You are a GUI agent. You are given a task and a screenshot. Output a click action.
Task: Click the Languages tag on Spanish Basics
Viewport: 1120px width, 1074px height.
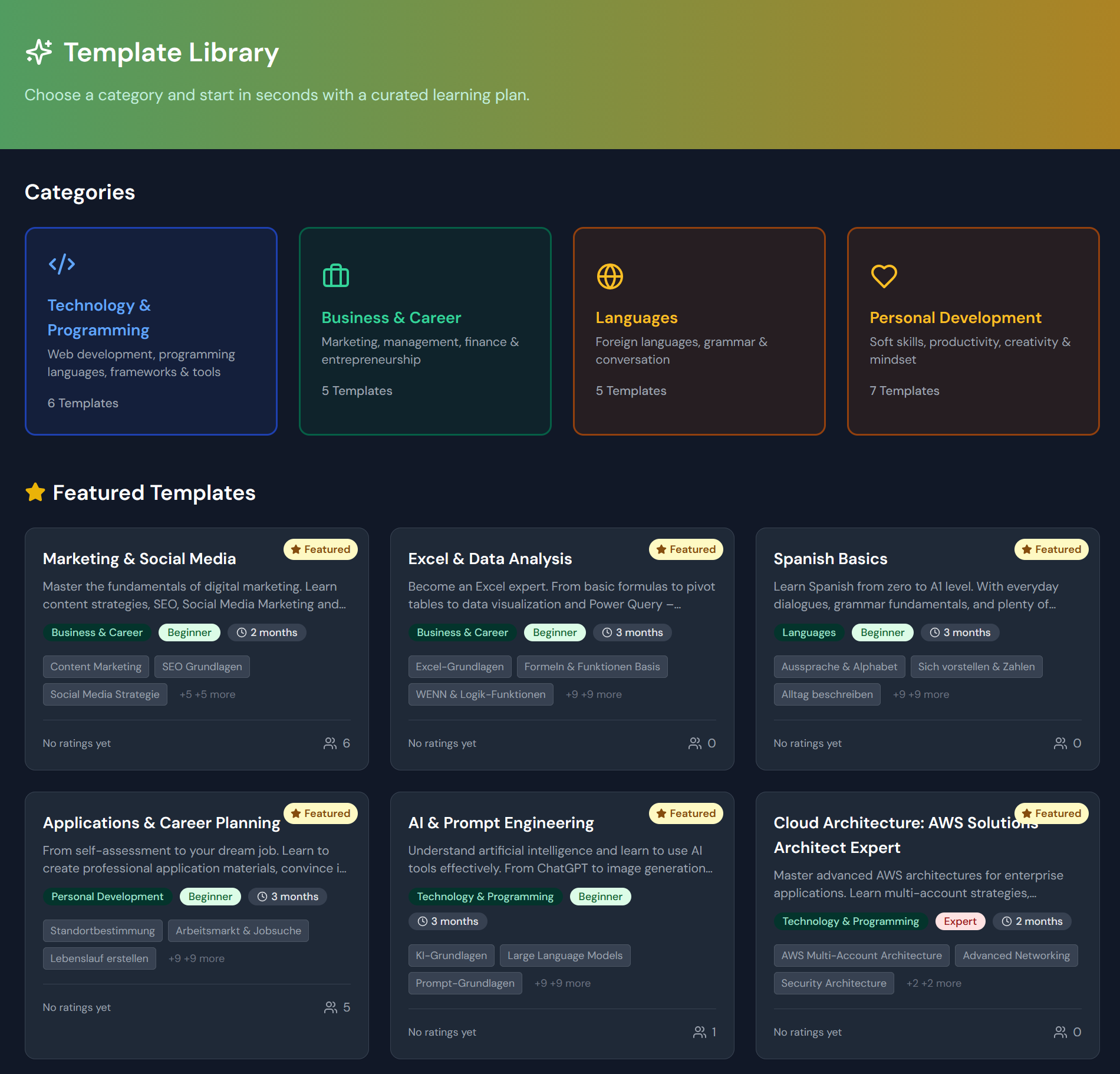click(809, 632)
